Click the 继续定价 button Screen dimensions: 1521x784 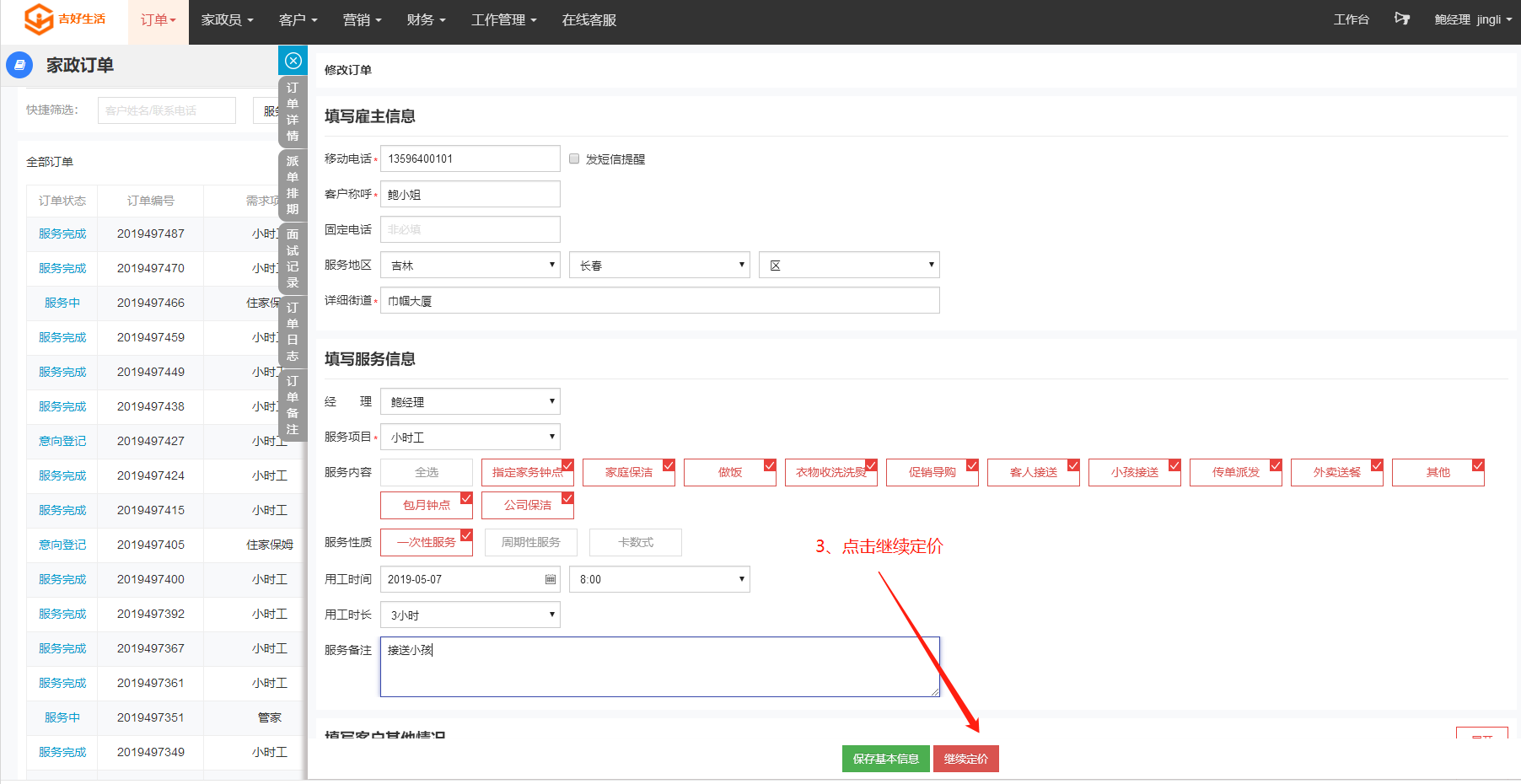(966, 759)
